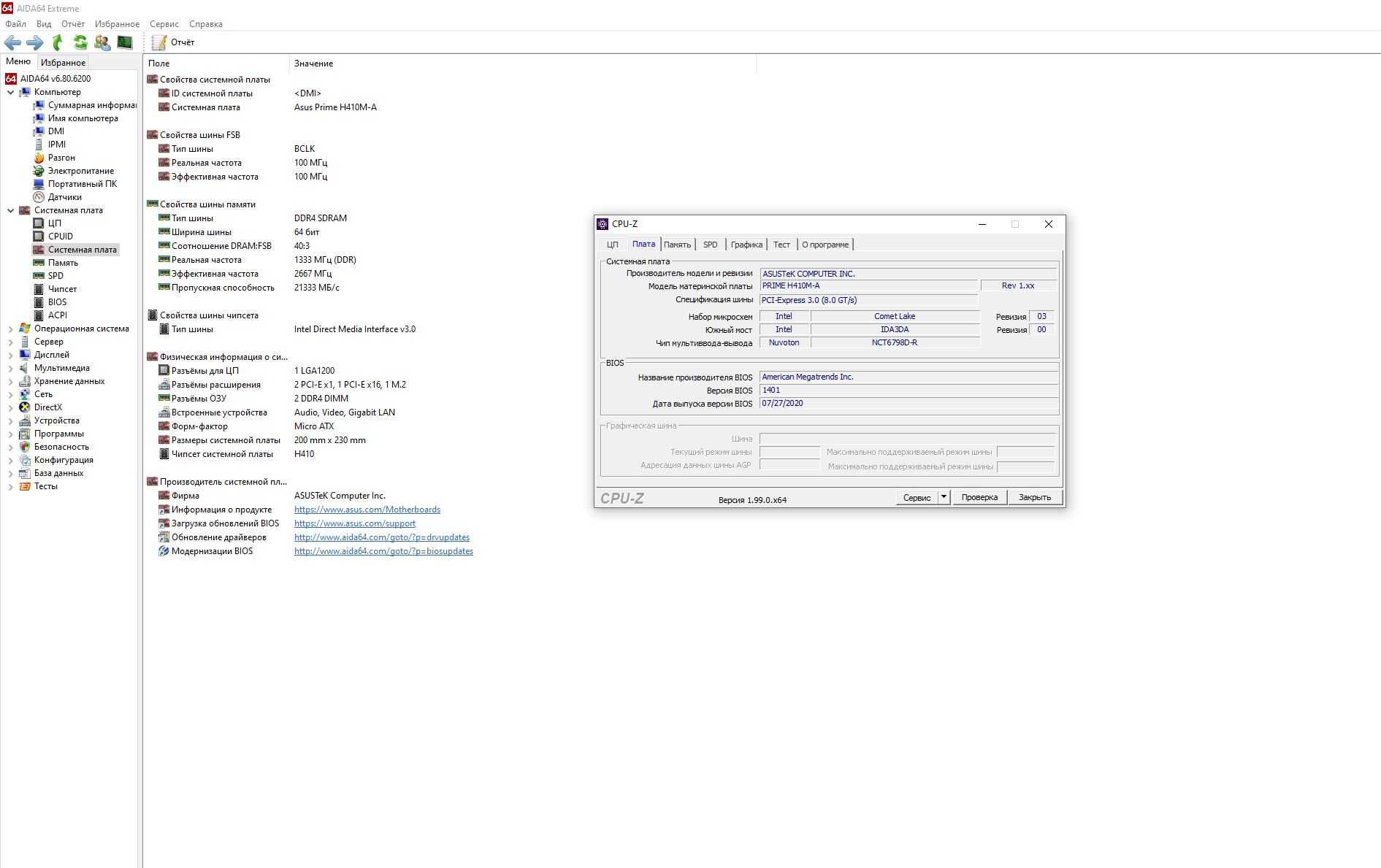Select Безопасность in the tree
The image size is (1381, 868).
tap(61, 447)
